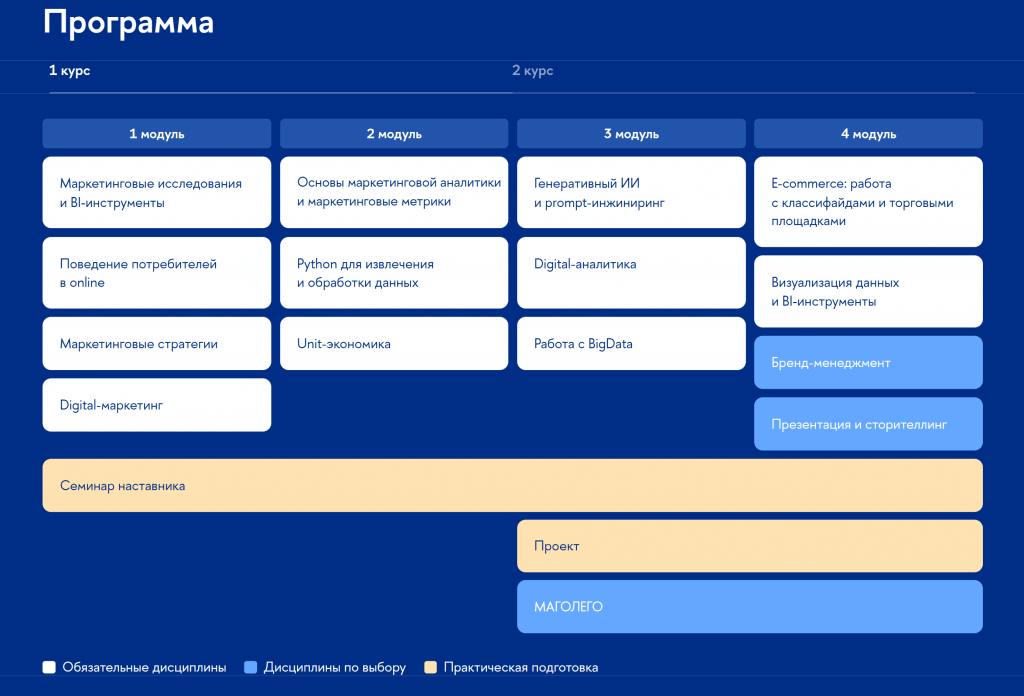Open E-commerce: работа с классифайдами card
The image size is (1024, 696).
pos(868,202)
